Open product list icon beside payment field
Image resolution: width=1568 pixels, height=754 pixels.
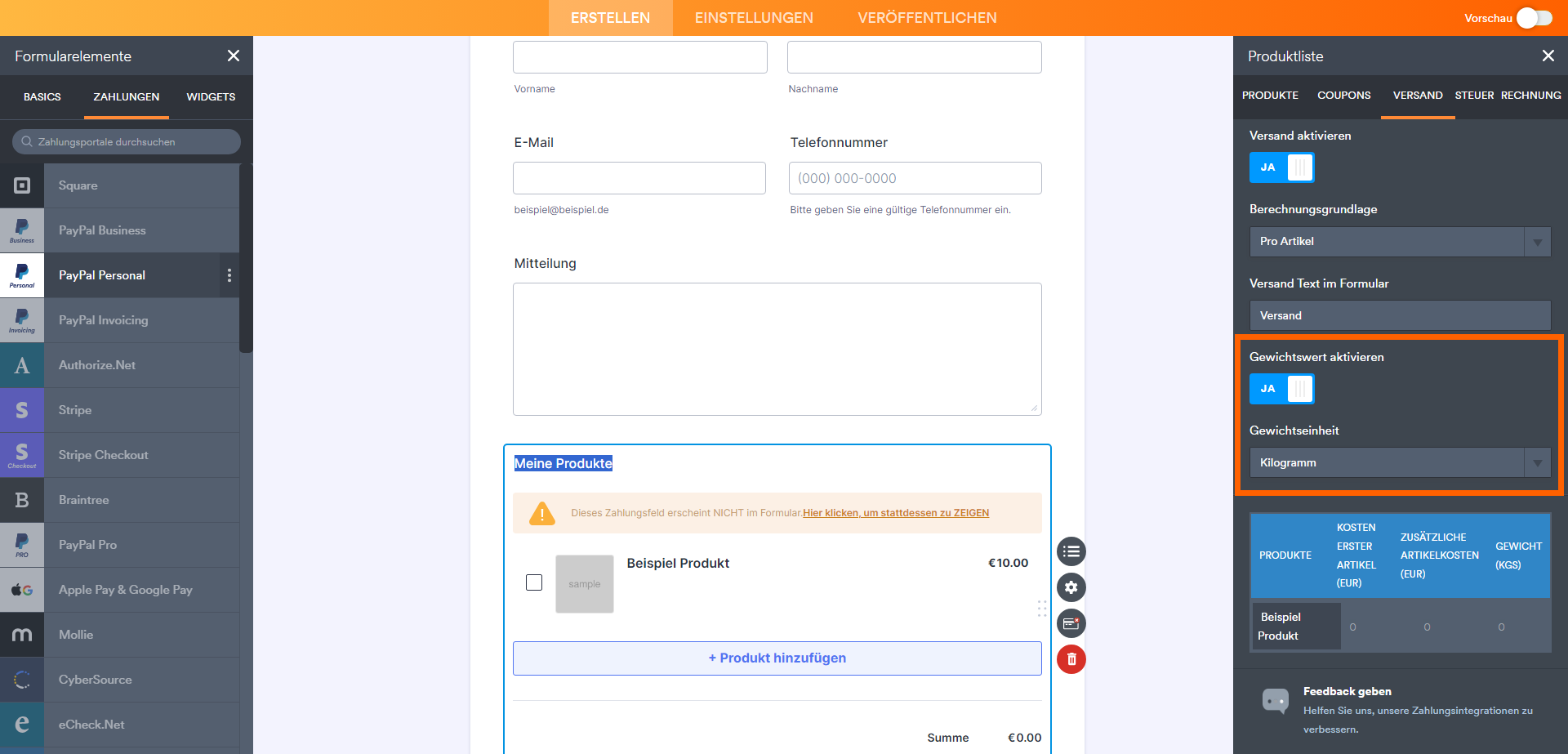click(x=1071, y=551)
